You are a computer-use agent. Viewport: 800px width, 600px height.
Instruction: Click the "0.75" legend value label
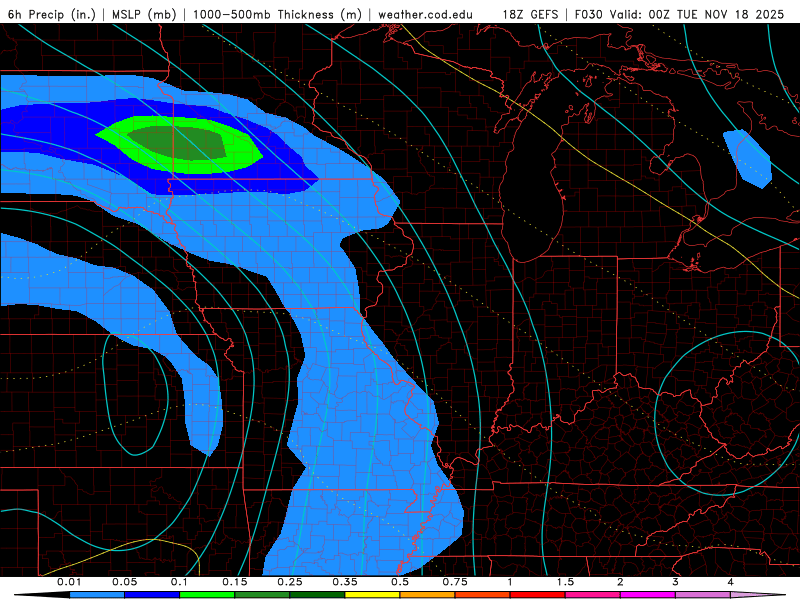click(455, 582)
